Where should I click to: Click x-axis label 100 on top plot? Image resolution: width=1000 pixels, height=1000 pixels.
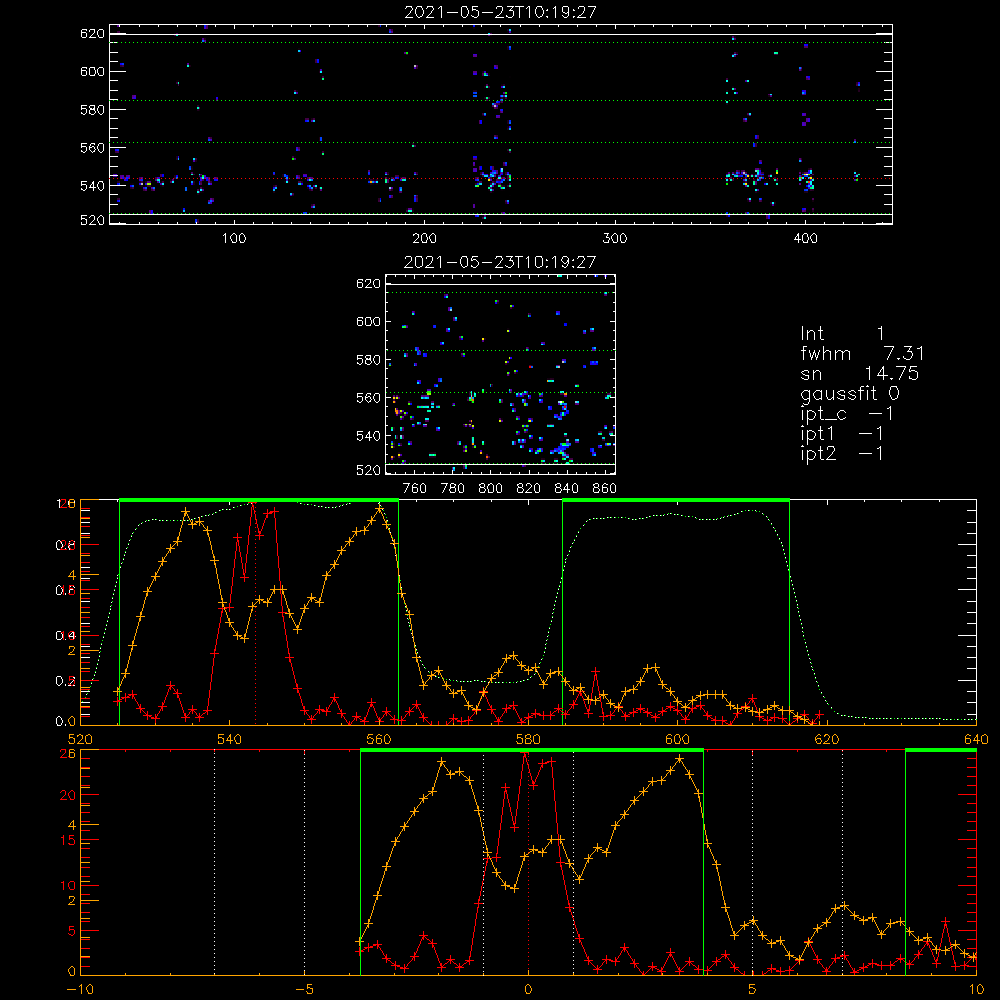click(234, 239)
